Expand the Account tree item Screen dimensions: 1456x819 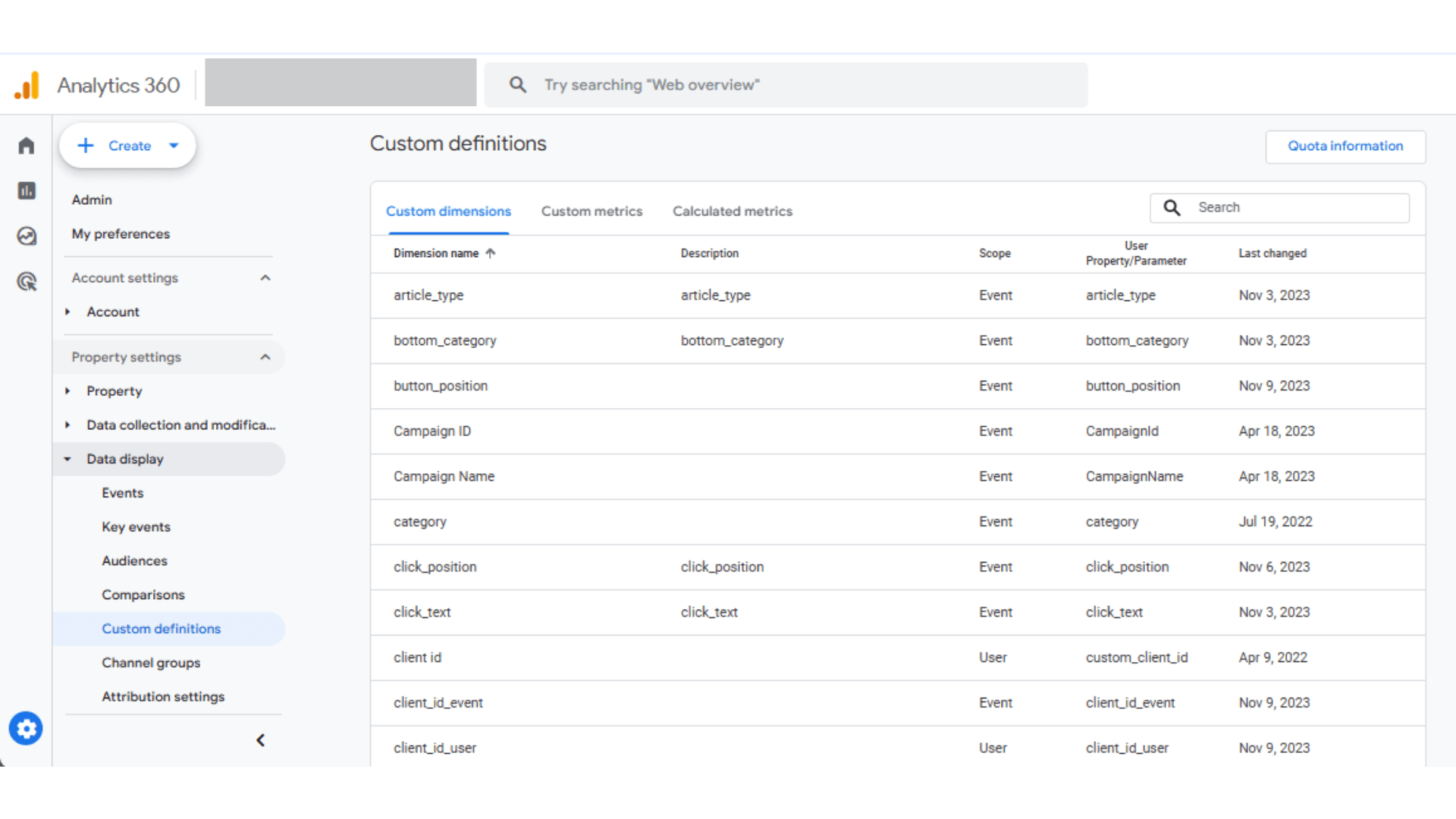click(67, 312)
